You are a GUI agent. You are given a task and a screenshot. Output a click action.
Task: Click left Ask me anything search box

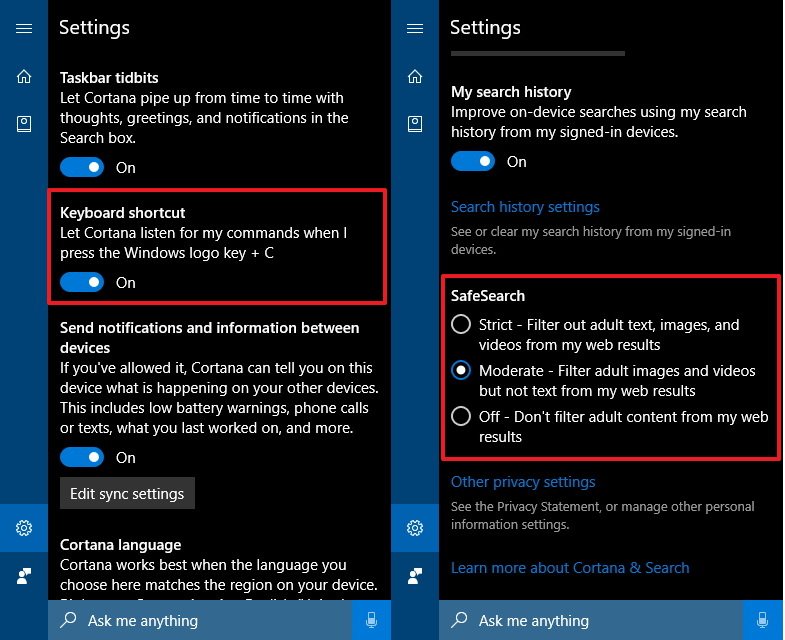click(200, 621)
